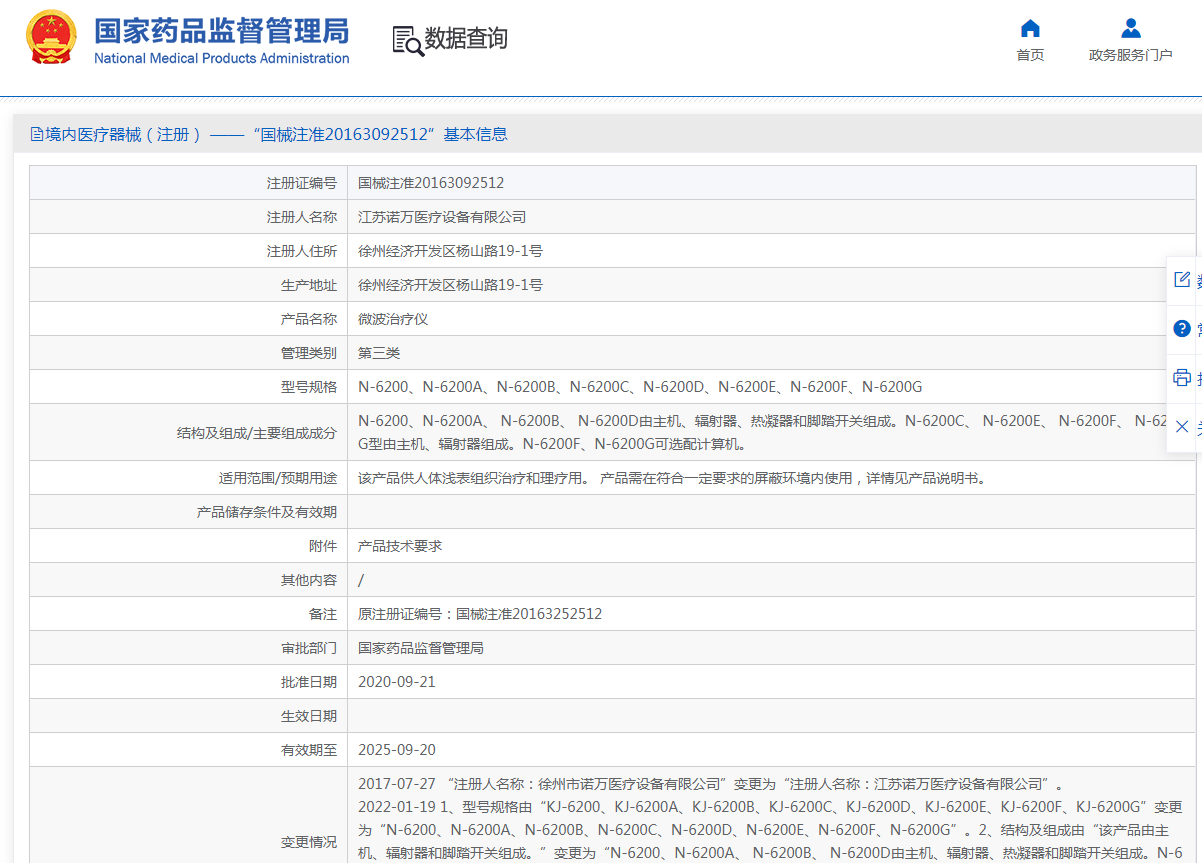Select 江苏诺万医疗设备有限公司 registrant name
This screenshot has width=1202, height=863.
[442, 217]
